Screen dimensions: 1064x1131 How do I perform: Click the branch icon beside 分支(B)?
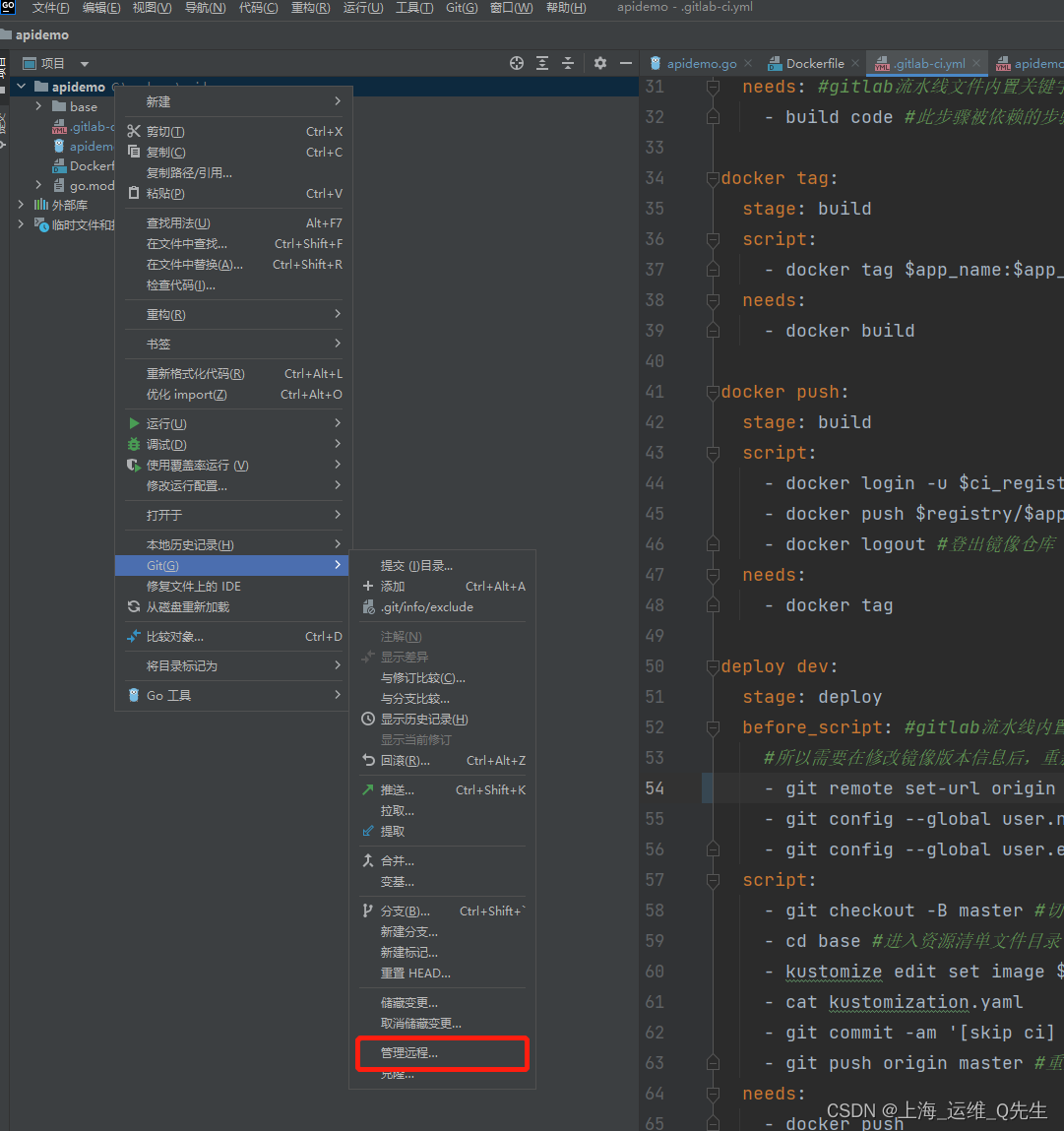[368, 911]
